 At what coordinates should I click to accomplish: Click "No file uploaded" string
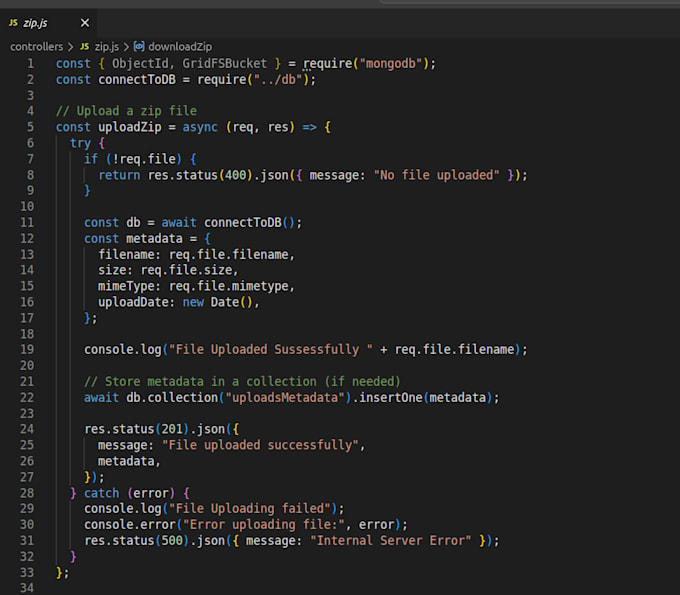(437, 175)
